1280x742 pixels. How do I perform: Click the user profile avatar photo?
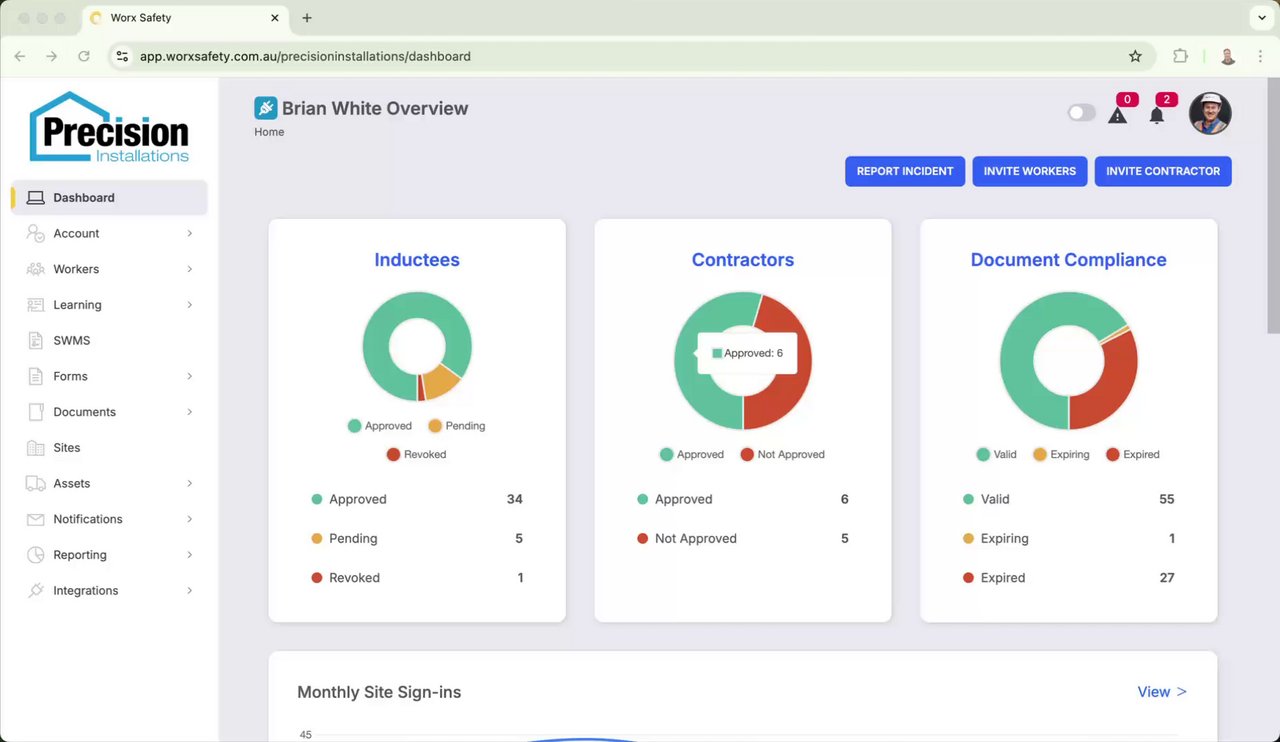click(1210, 113)
